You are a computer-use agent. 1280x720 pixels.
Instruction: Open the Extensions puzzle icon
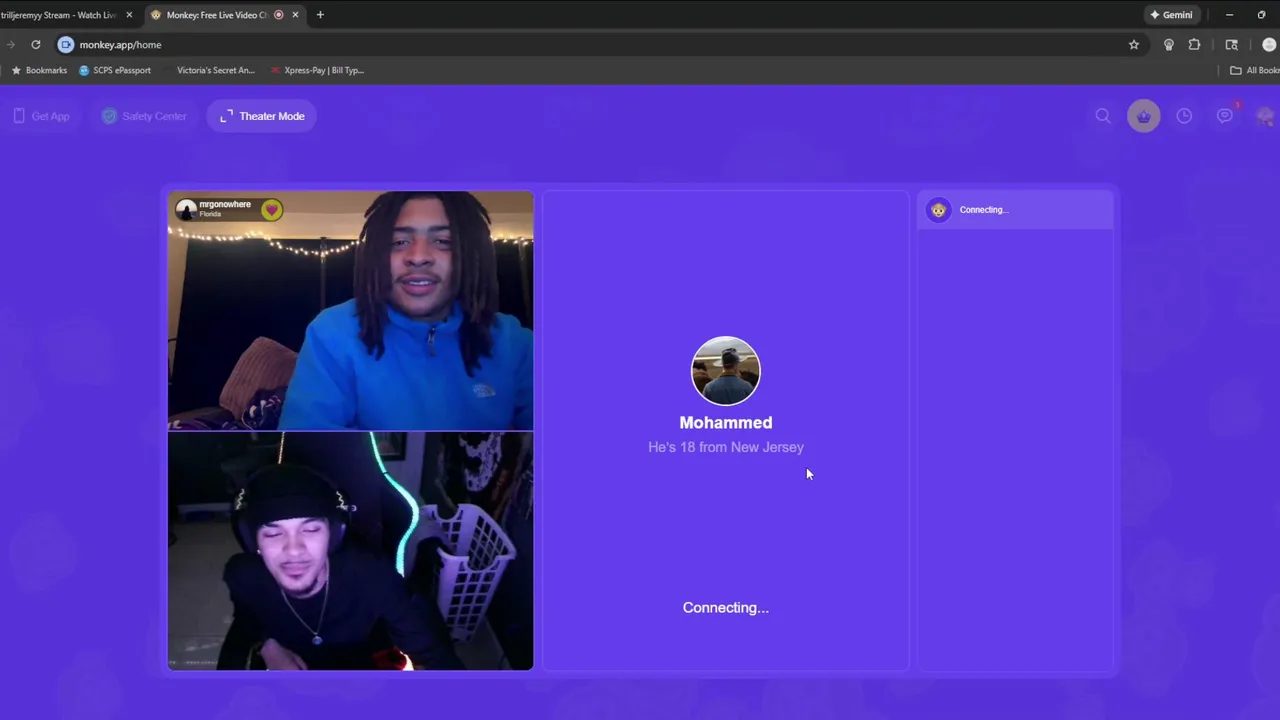click(x=1194, y=45)
